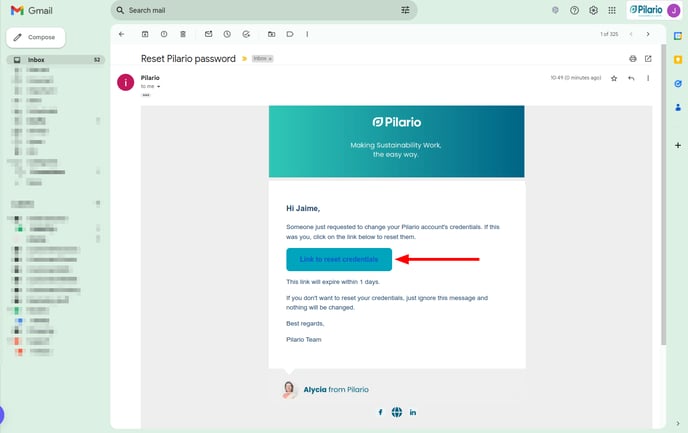Click 'Hi Jaime,' greeting text
This screenshot has width=688, height=433.
tap(303, 208)
